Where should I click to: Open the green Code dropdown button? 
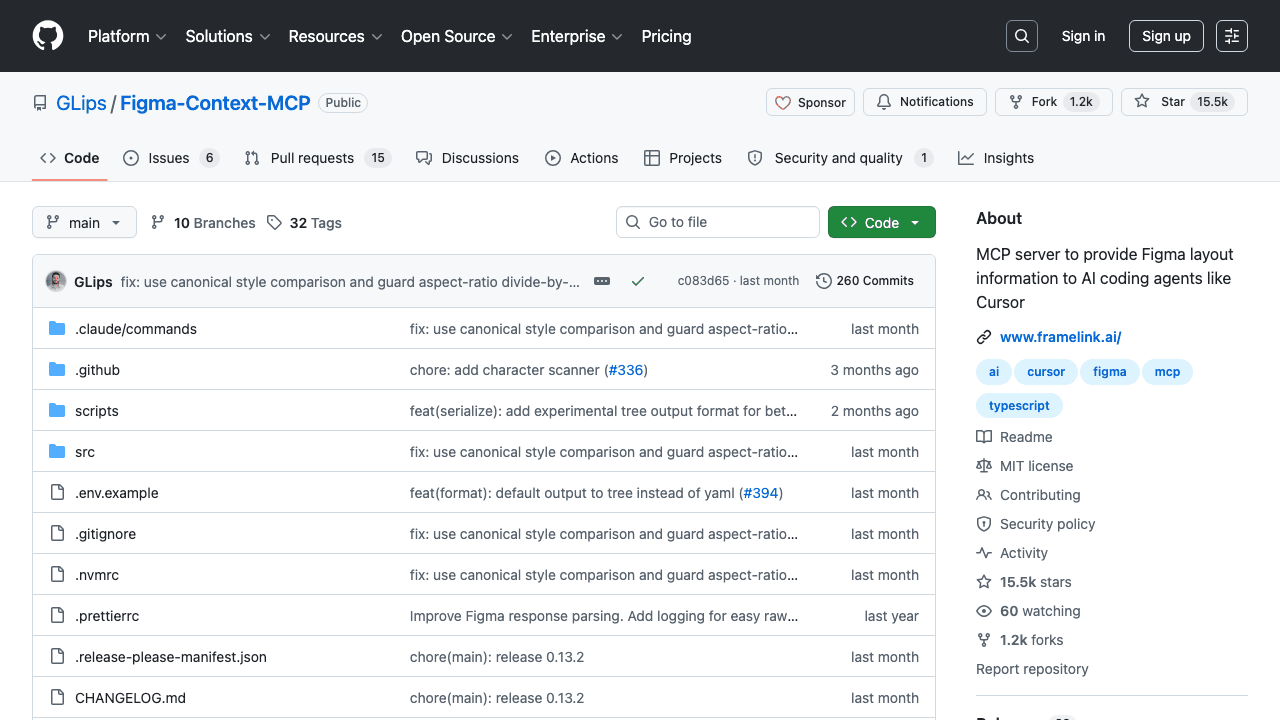882,222
